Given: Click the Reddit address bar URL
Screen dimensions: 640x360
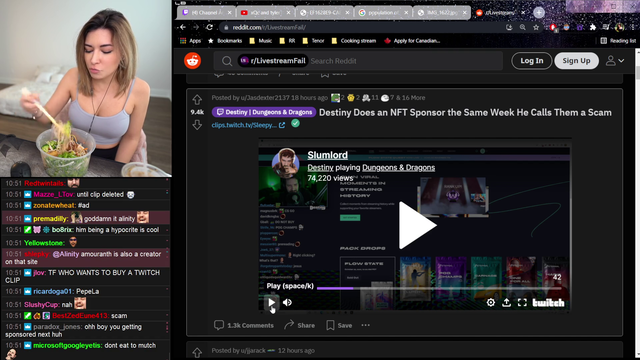Looking at the screenshot, I should 269,27.
